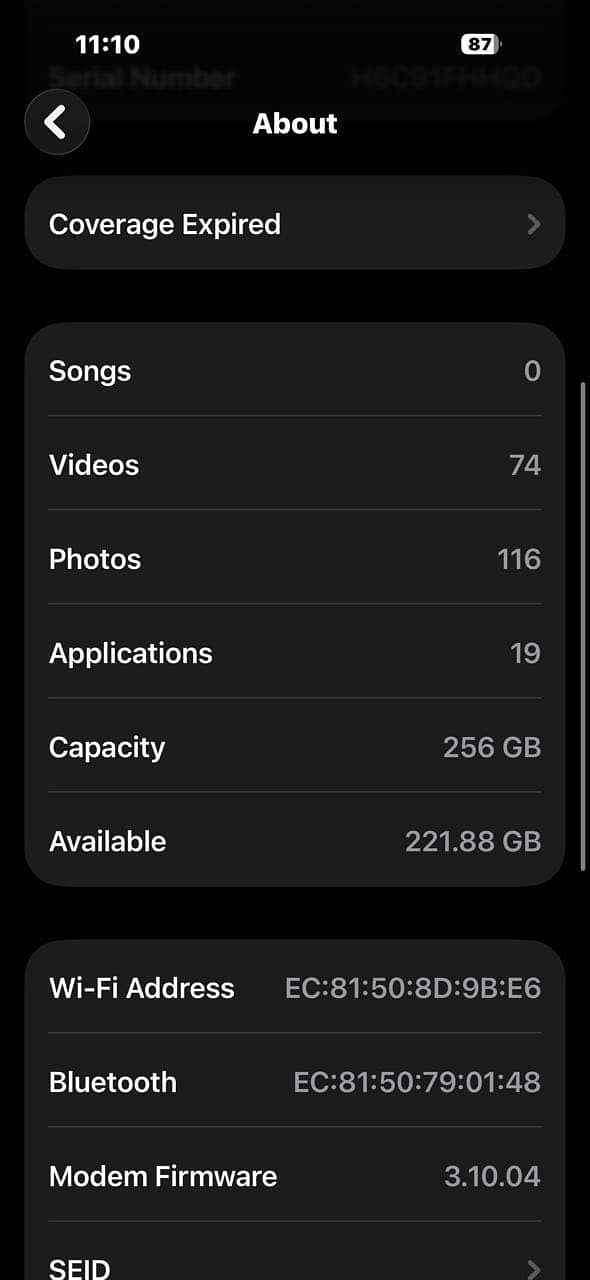Select the Songs row showing 0
This screenshot has width=590, height=1280.
coord(295,370)
